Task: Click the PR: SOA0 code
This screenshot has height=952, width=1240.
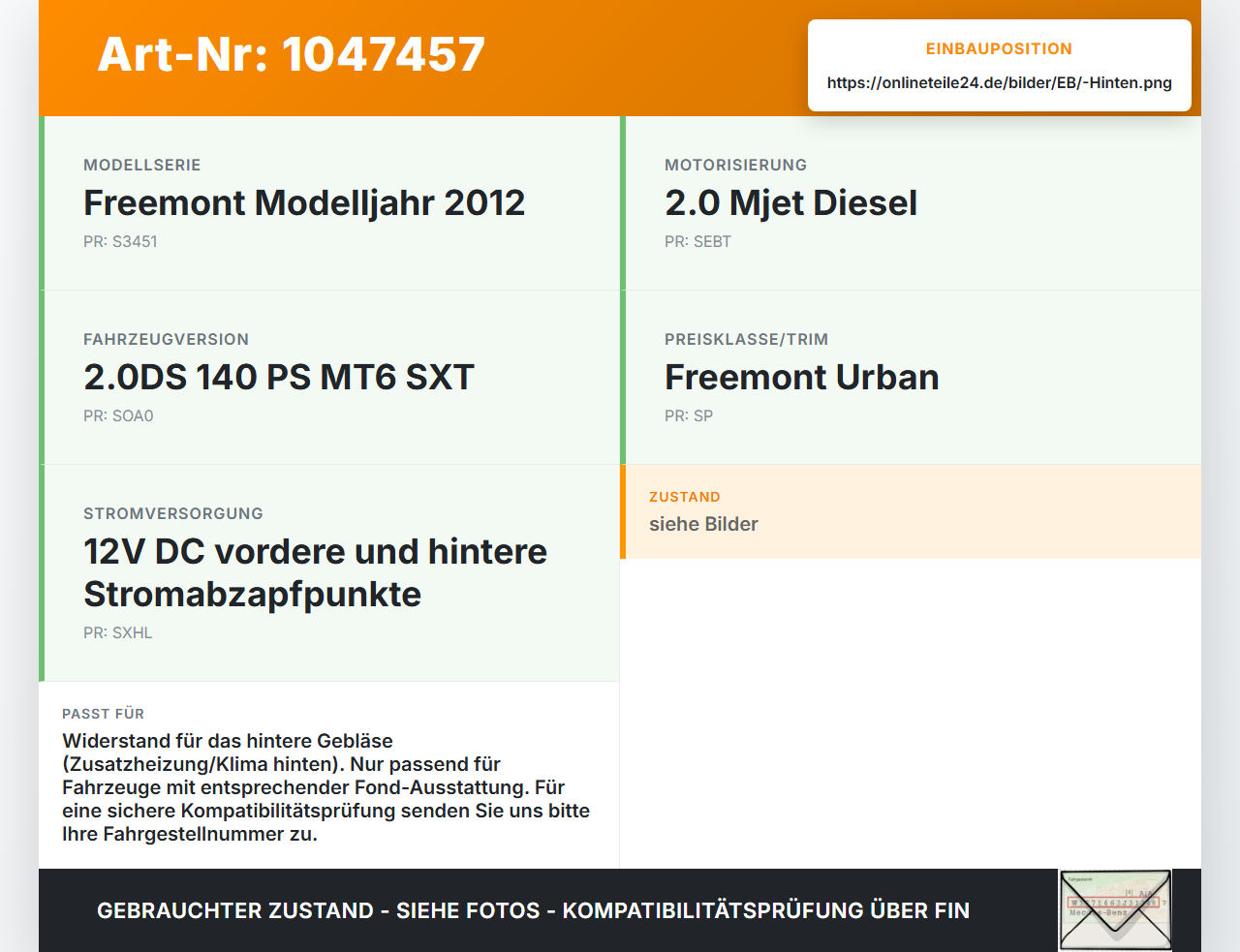Action: tap(118, 415)
